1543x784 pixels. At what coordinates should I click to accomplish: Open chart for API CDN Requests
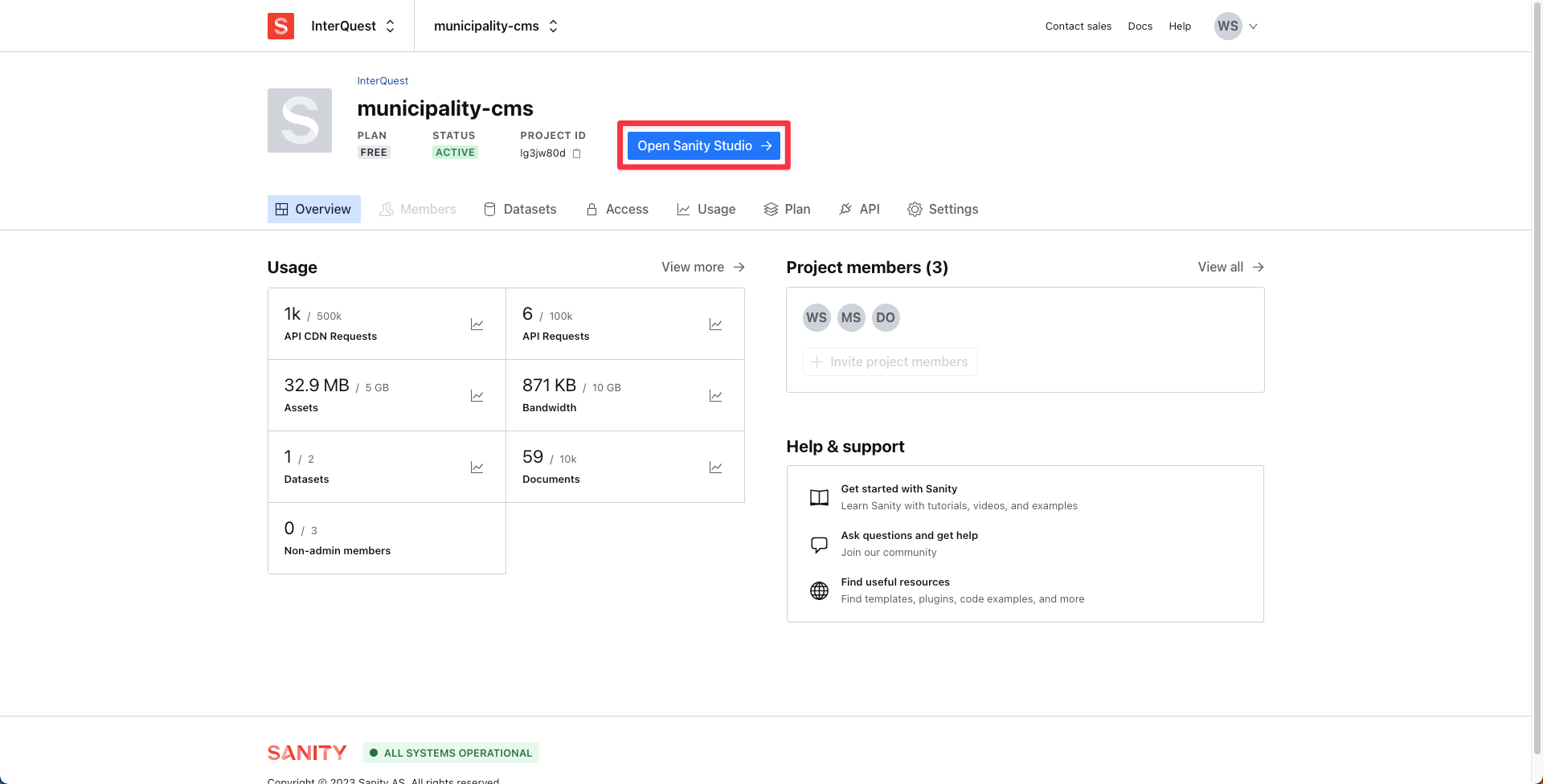[477, 325]
